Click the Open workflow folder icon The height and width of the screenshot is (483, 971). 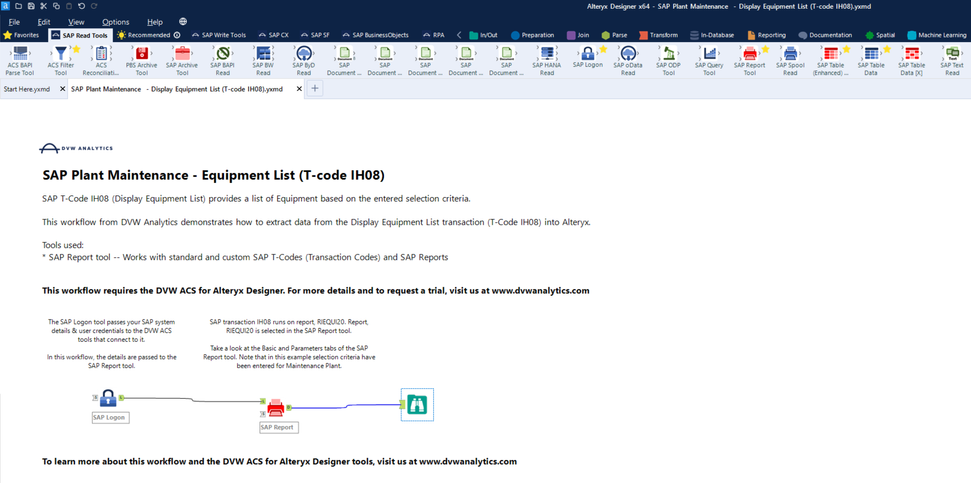(19, 6)
